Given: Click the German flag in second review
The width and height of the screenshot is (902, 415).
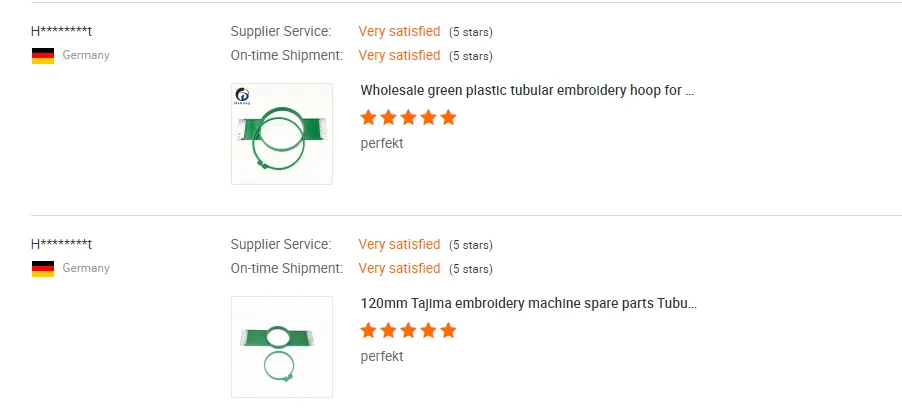Looking at the screenshot, I should [x=42, y=269].
